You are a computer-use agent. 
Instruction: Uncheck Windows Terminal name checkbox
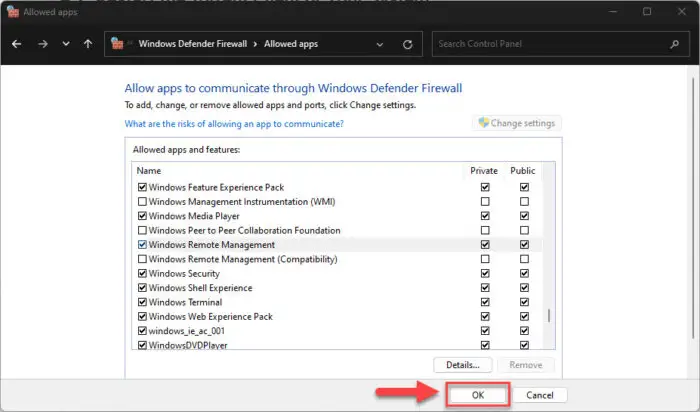[x=142, y=302]
